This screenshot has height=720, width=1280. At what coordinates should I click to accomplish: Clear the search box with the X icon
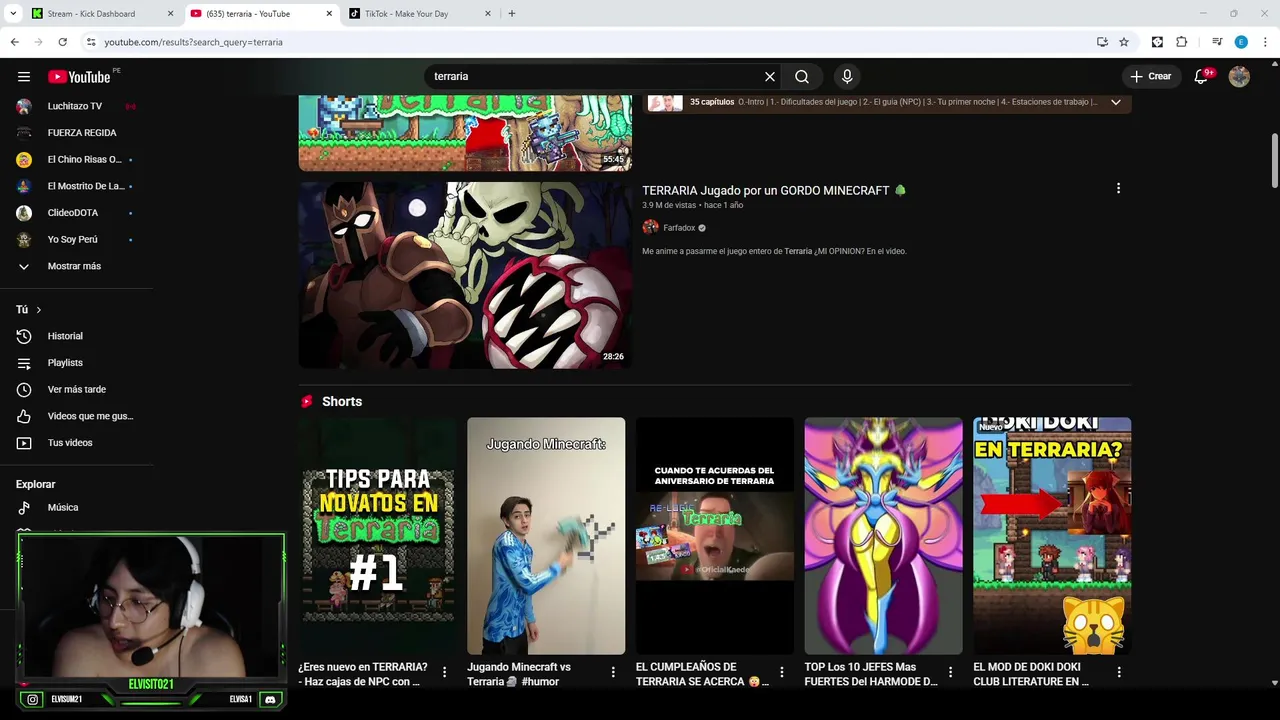(770, 76)
